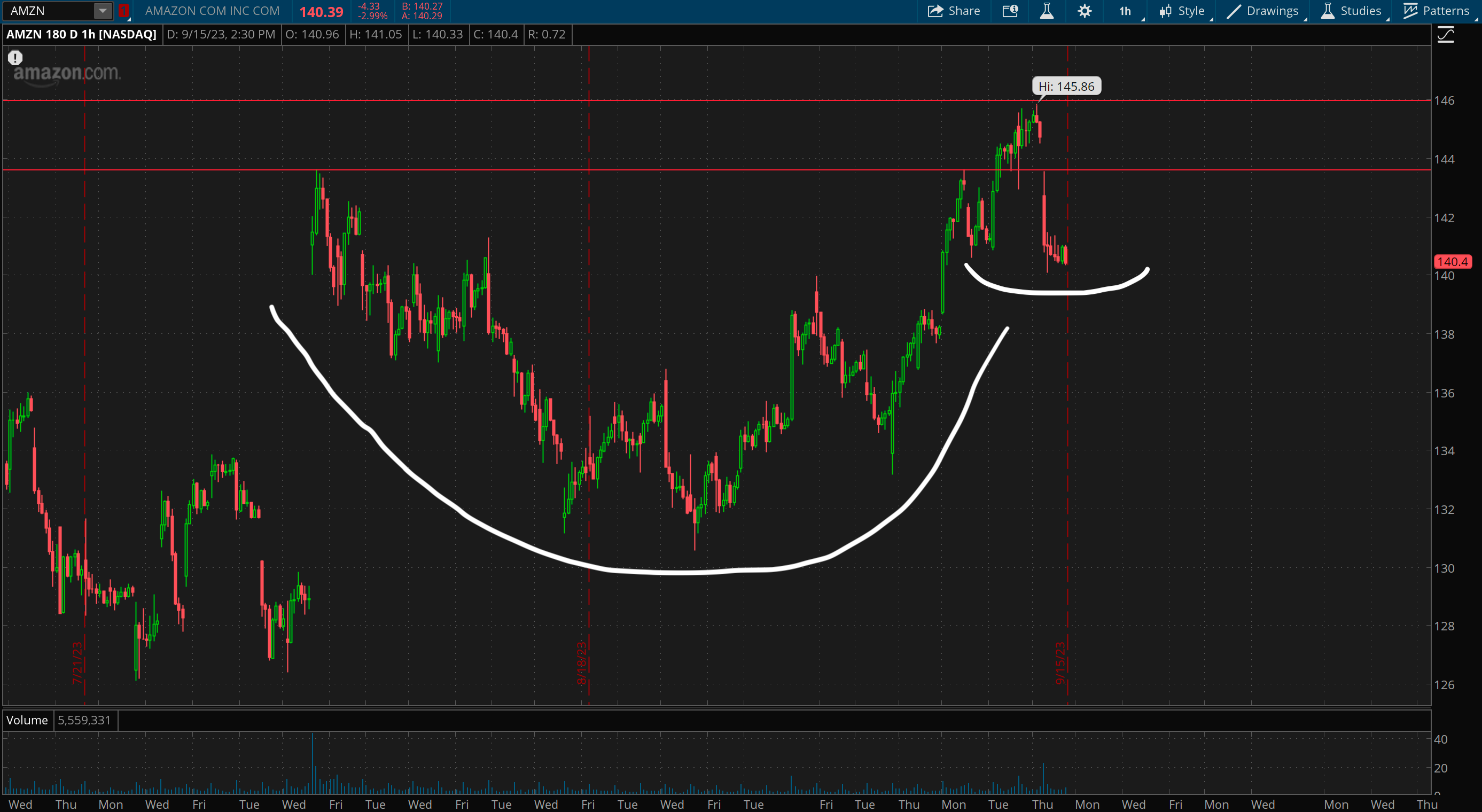Click the 126 price axis label
This screenshot has width=1482, height=812.
tap(1444, 685)
